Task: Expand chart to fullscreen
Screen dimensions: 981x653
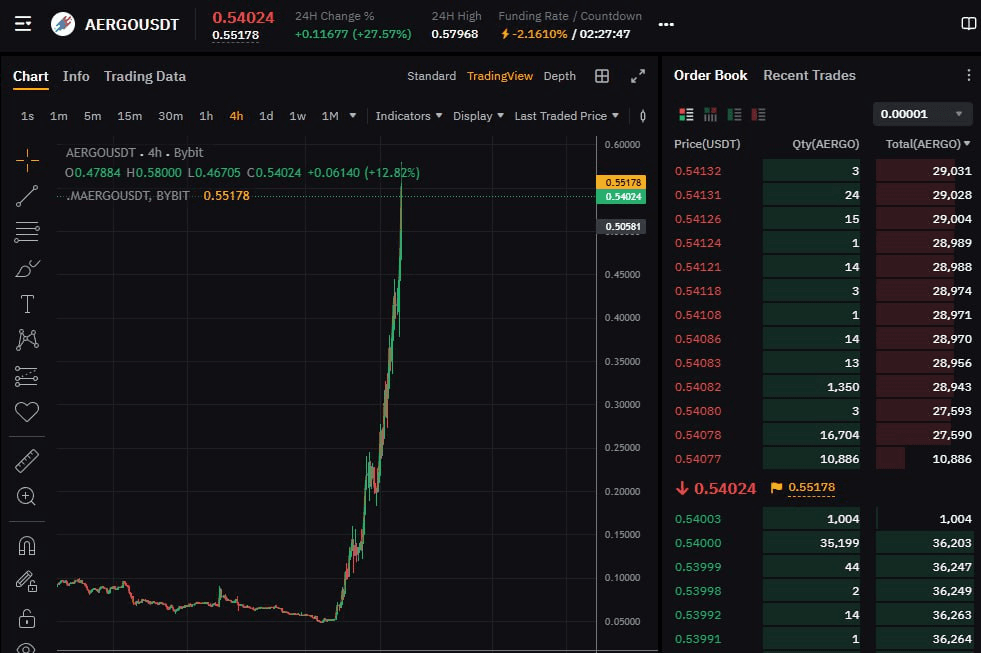Action: (638, 76)
